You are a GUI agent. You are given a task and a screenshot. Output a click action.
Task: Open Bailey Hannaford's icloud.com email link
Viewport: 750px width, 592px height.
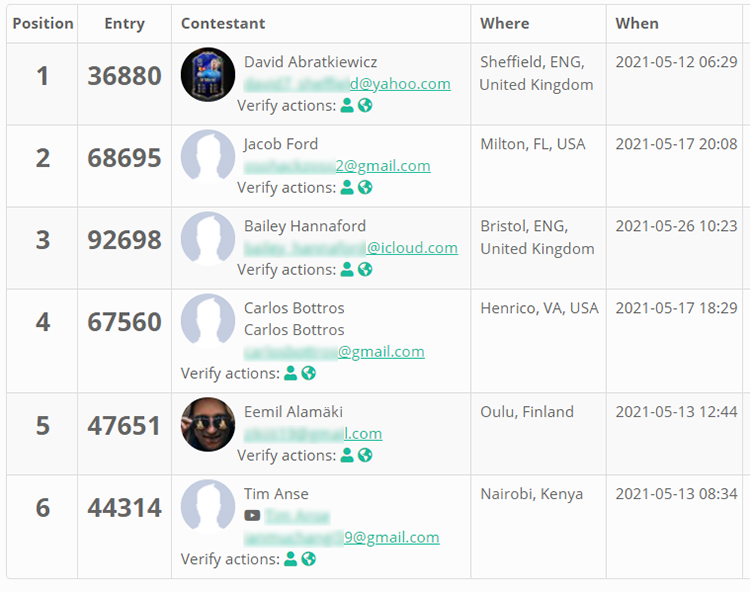[x=351, y=248]
